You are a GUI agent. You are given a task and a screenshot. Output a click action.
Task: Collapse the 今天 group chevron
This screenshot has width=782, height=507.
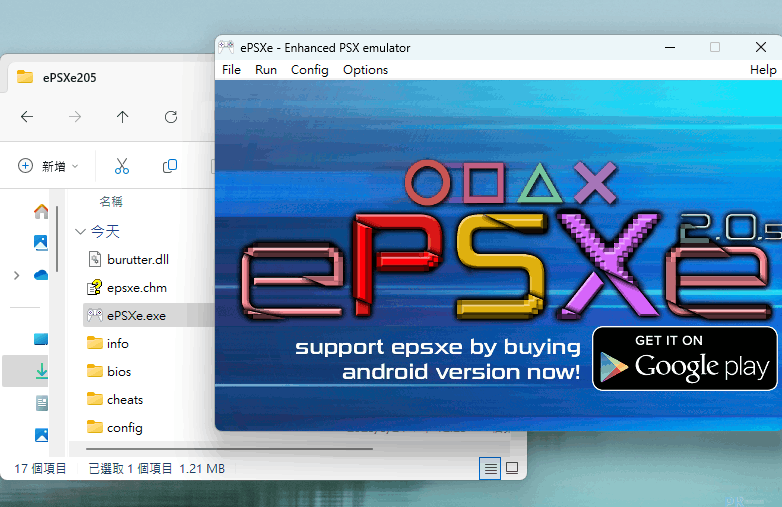pos(80,231)
